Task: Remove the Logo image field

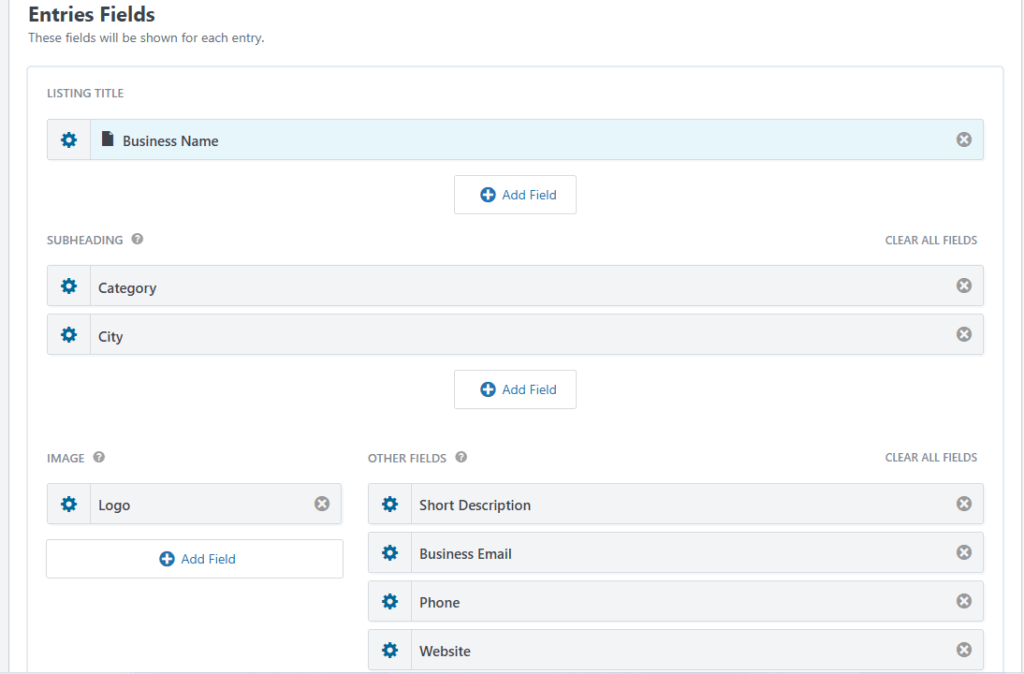Action: coord(322,504)
